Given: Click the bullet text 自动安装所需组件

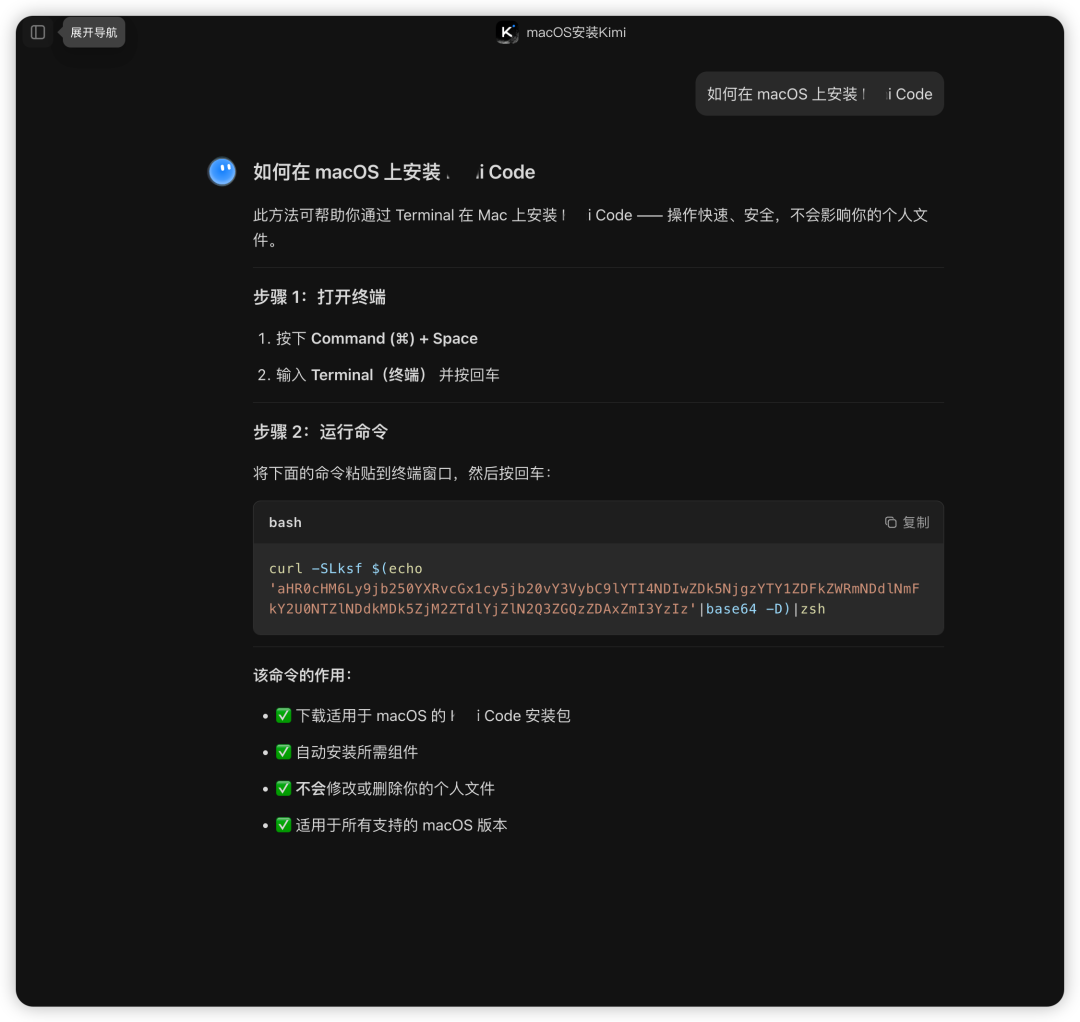Looking at the screenshot, I should pos(357,752).
